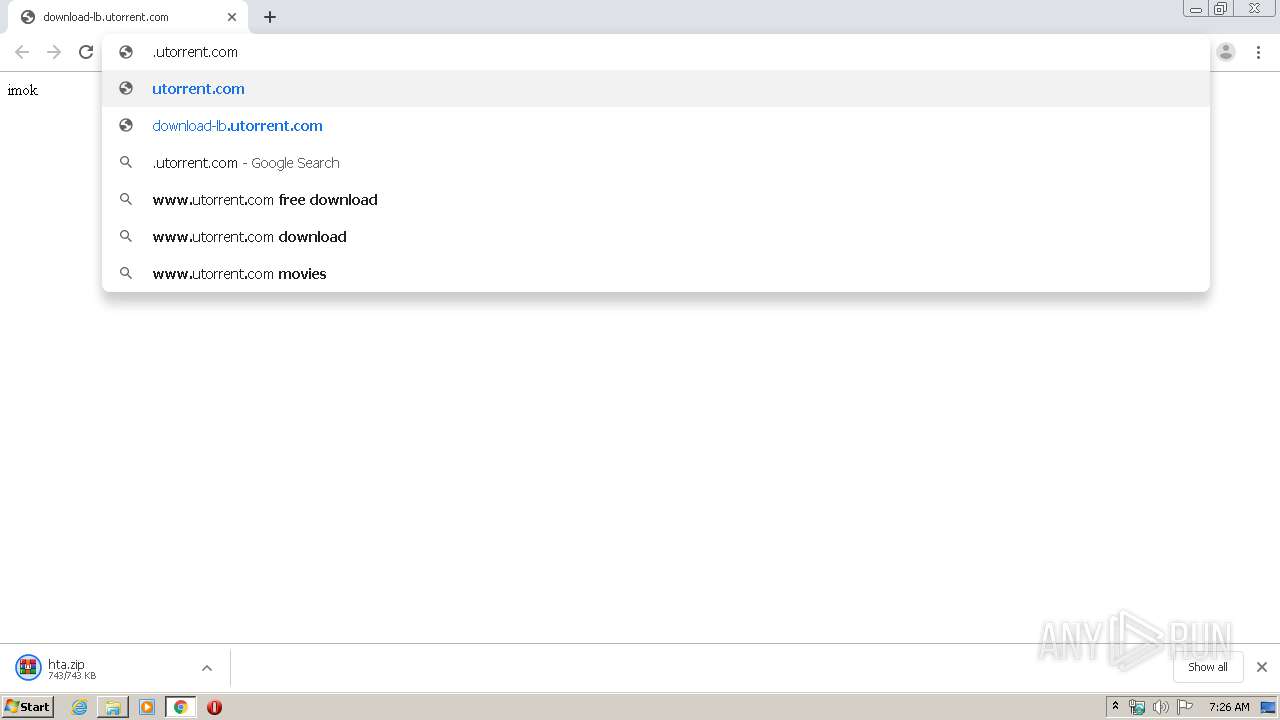Choose 'www.utorrent.com free download' suggestion
The image size is (1280, 720).
[x=656, y=199]
